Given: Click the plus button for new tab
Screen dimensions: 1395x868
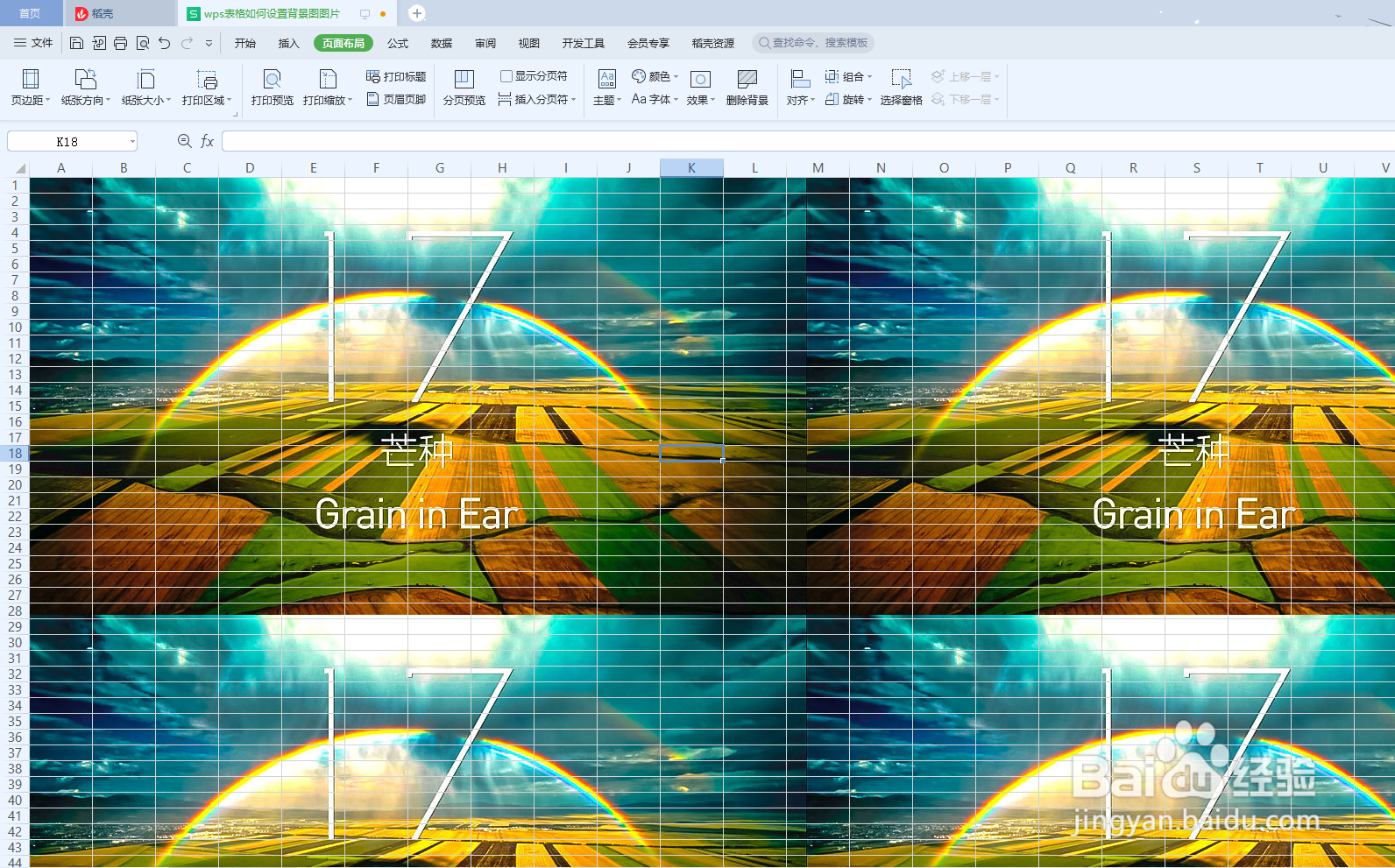Looking at the screenshot, I should [x=417, y=13].
